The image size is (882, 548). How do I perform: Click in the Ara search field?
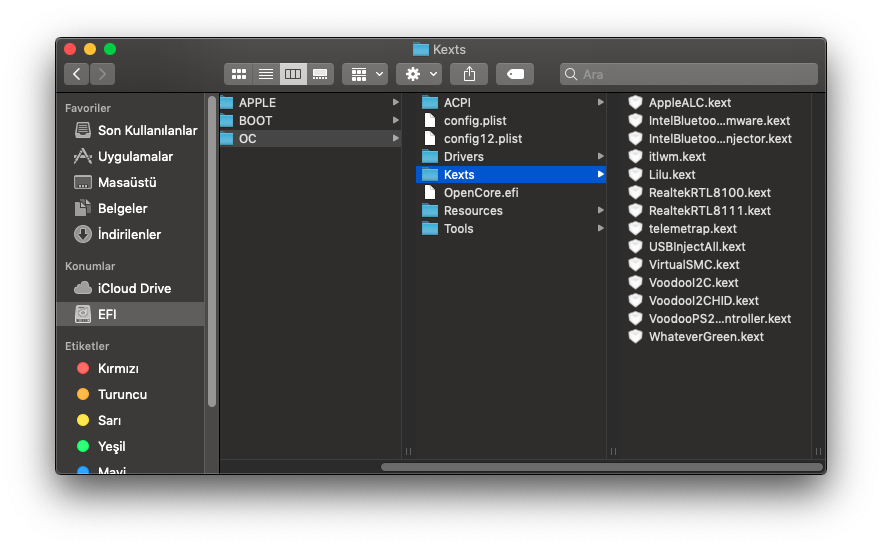click(x=690, y=74)
